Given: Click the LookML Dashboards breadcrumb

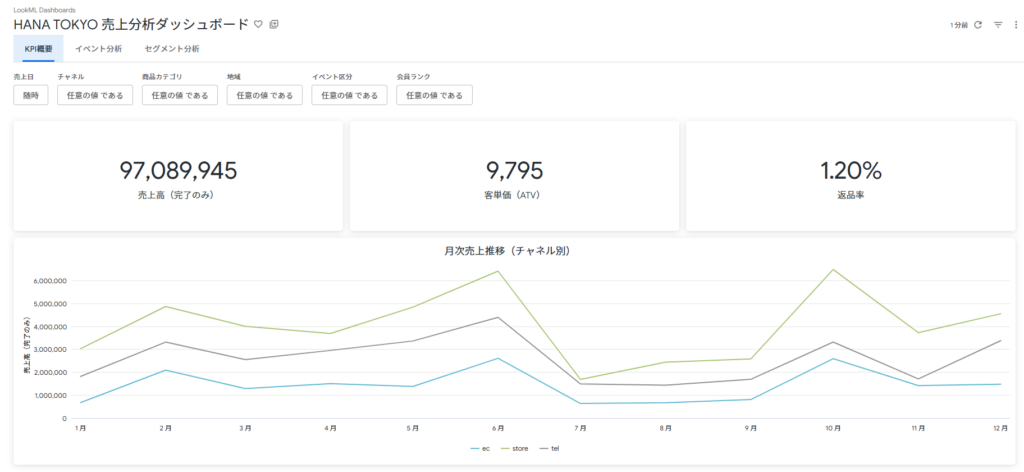Looking at the screenshot, I should click(x=44, y=10).
